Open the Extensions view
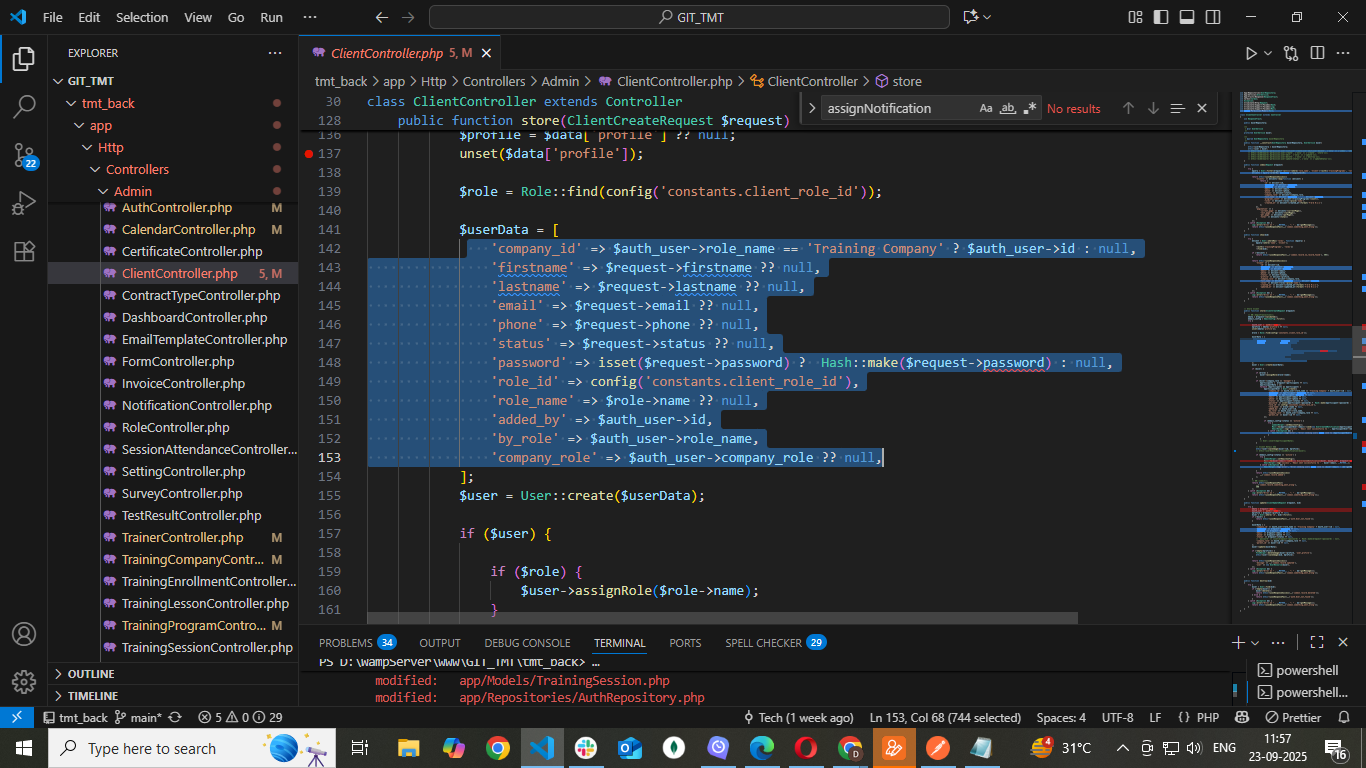The image size is (1366, 768). click(x=24, y=252)
